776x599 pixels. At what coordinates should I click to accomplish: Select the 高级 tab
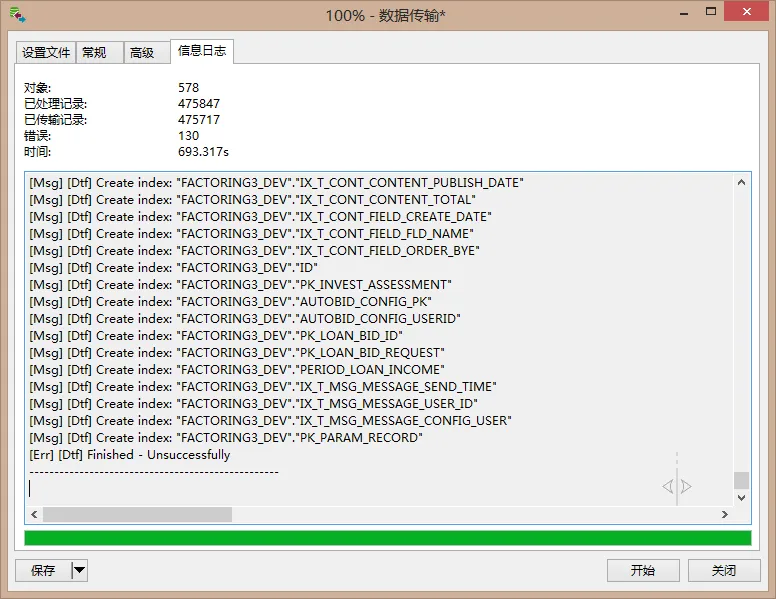146,52
